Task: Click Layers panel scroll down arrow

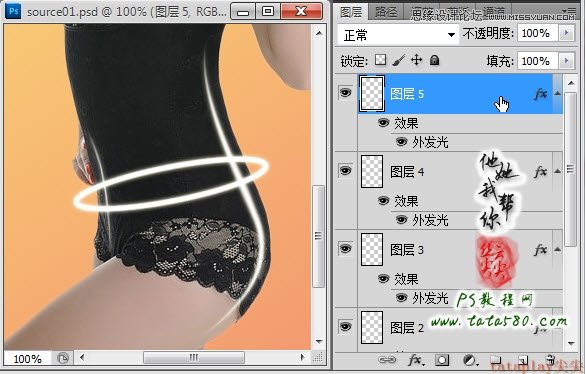Action: point(571,343)
